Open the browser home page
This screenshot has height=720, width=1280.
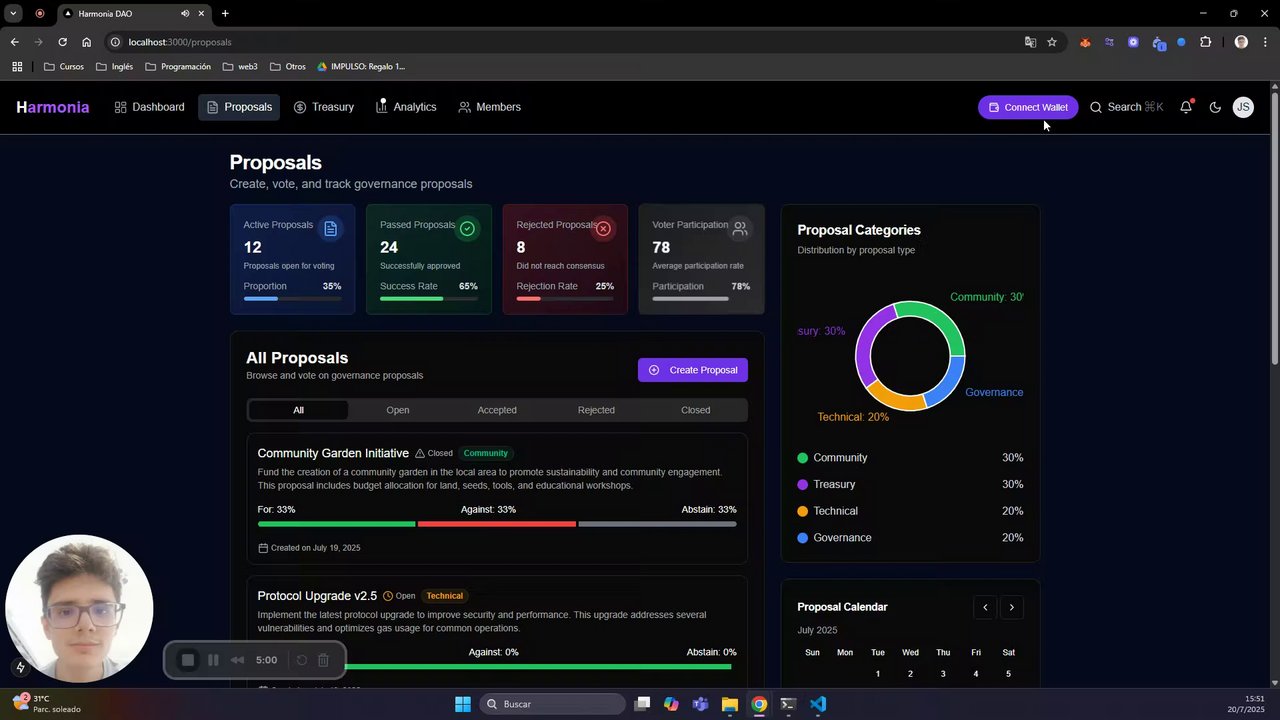pos(86,42)
